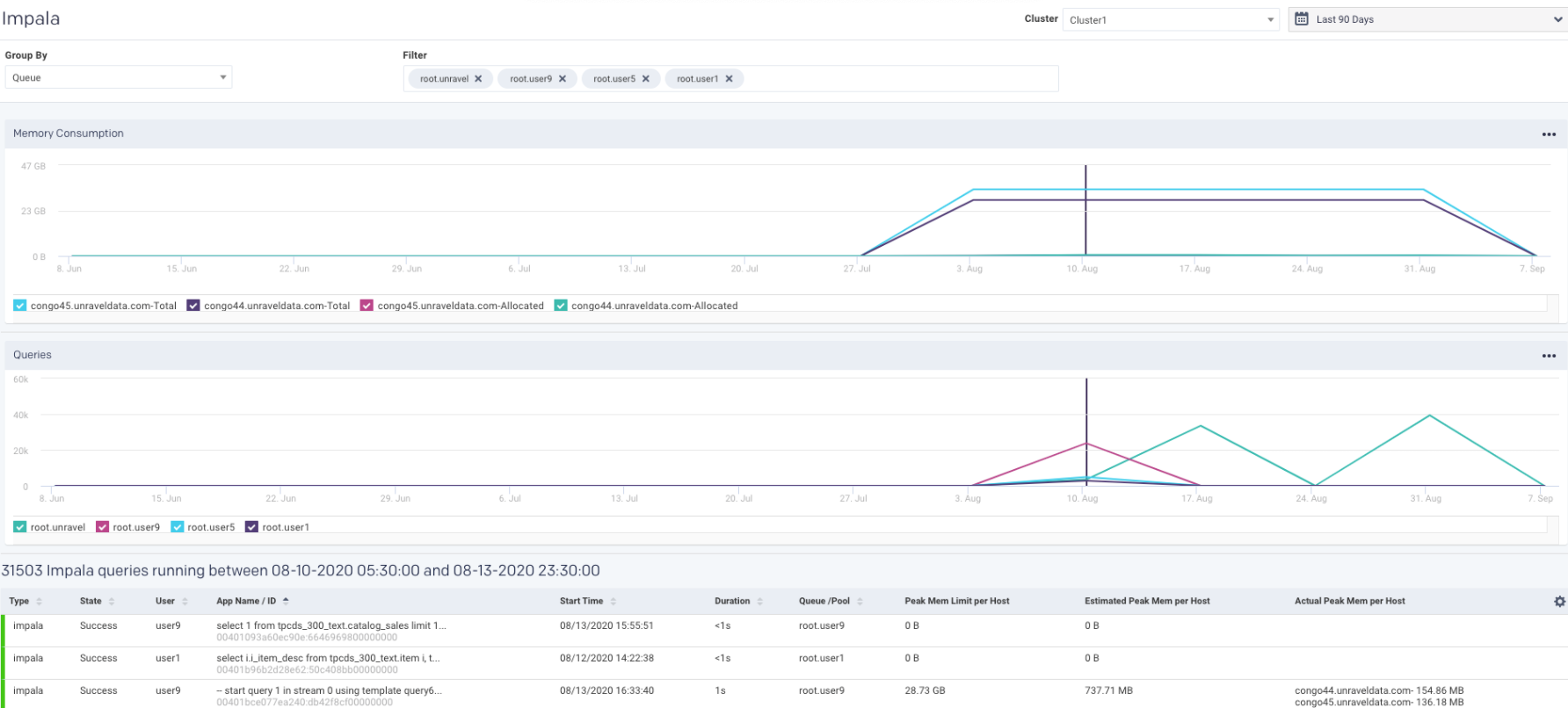Open query 'start query 1 in stream 0'
Viewport: 1568px width, 708px height.
pos(330,690)
